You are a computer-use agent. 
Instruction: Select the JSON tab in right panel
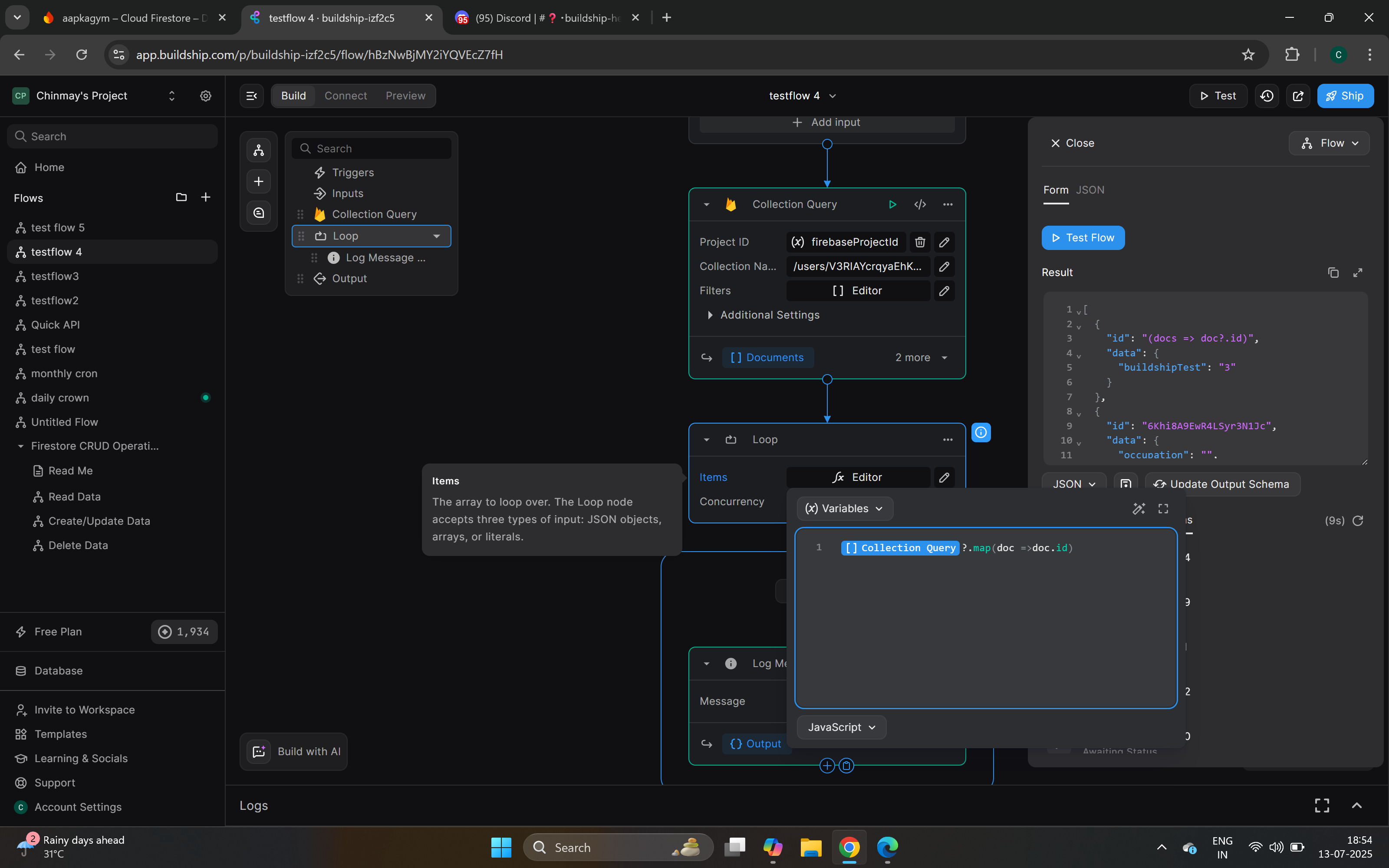click(x=1090, y=190)
